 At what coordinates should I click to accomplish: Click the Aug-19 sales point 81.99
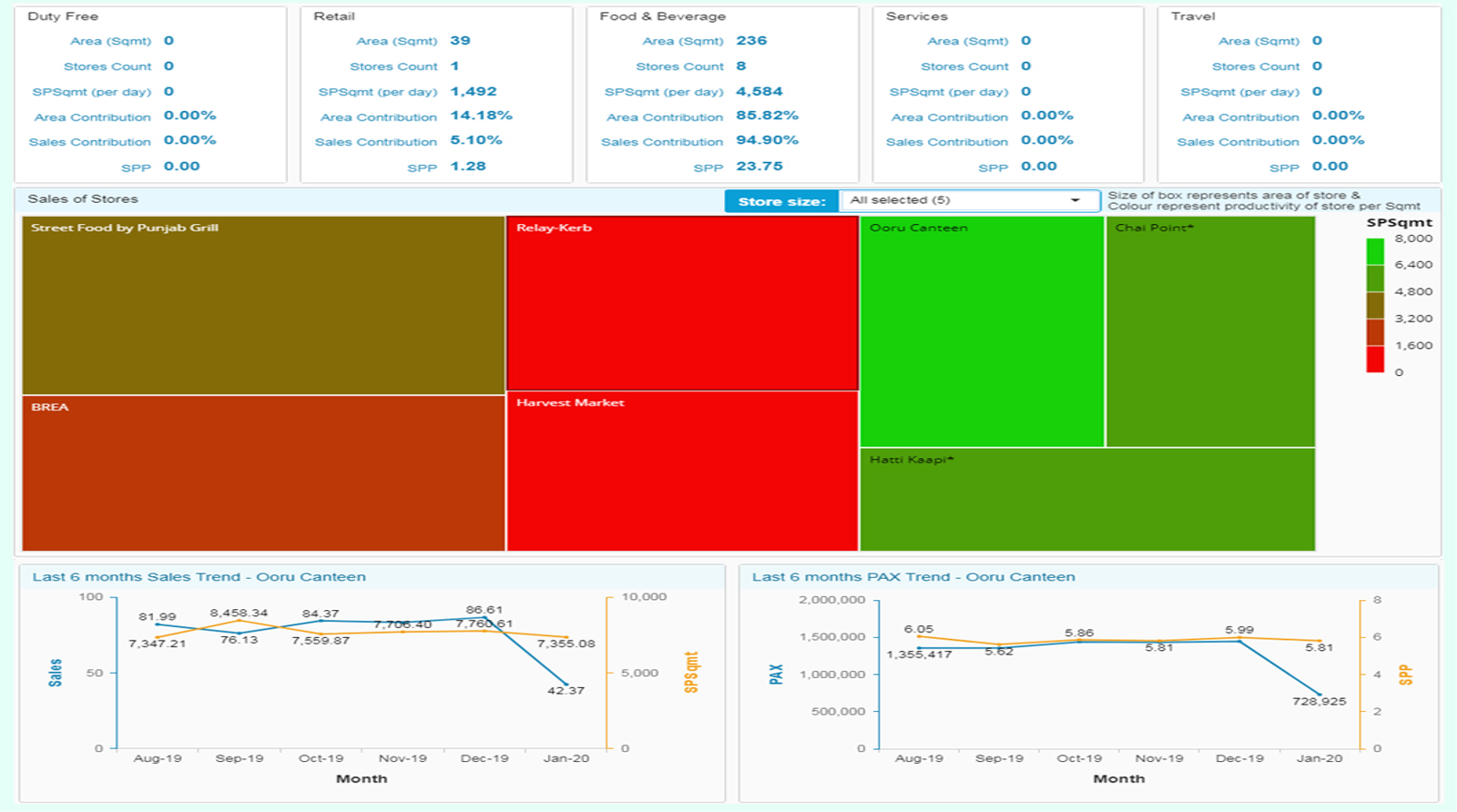(x=157, y=624)
